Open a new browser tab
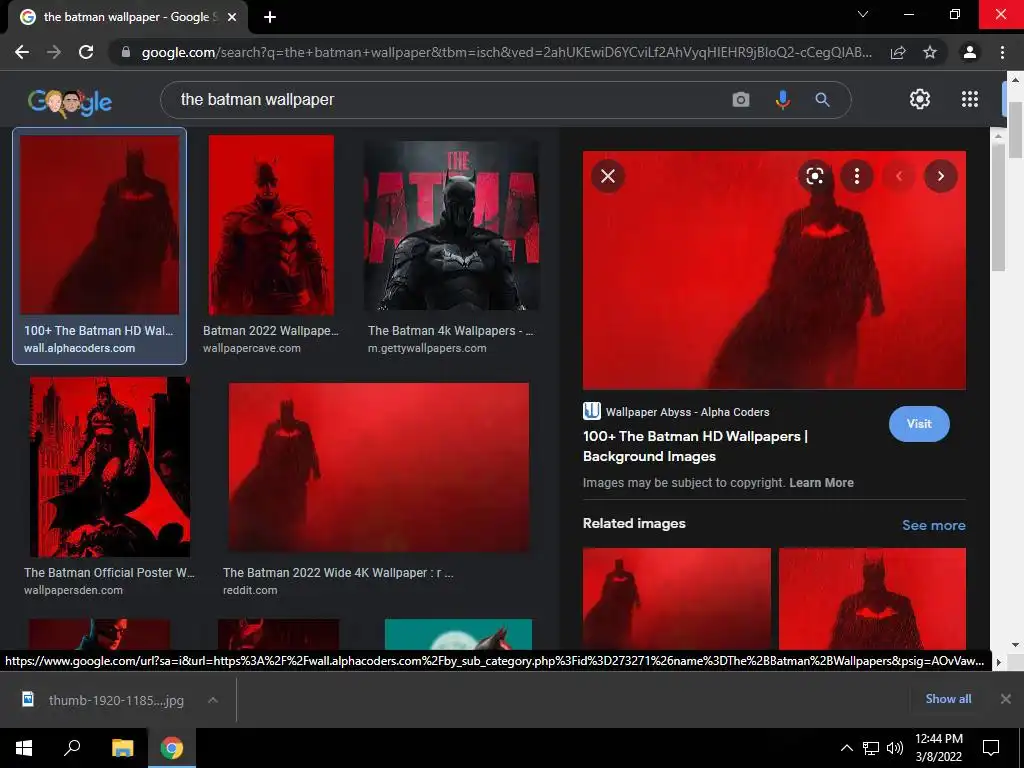Viewport: 1024px width, 768px height. [x=270, y=17]
